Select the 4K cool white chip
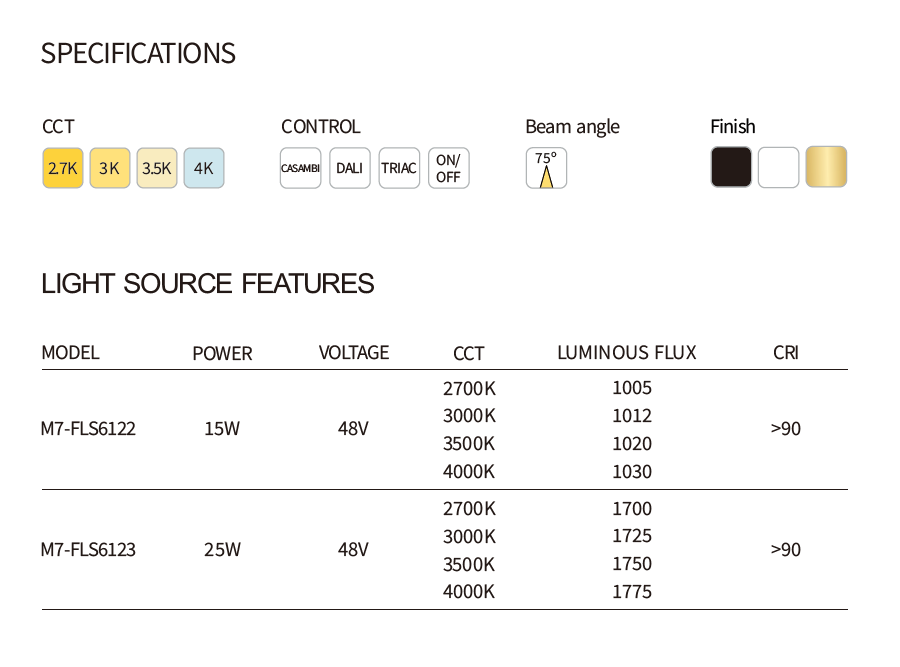Screen dimensions: 900x667 203,168
